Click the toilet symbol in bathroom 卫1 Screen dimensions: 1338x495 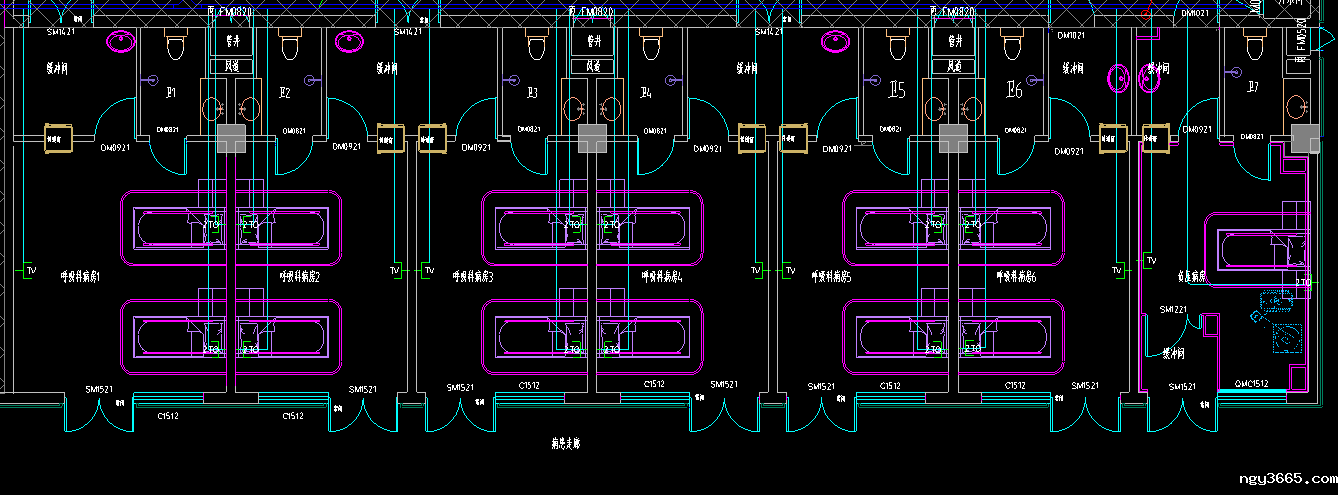point(176,46)
